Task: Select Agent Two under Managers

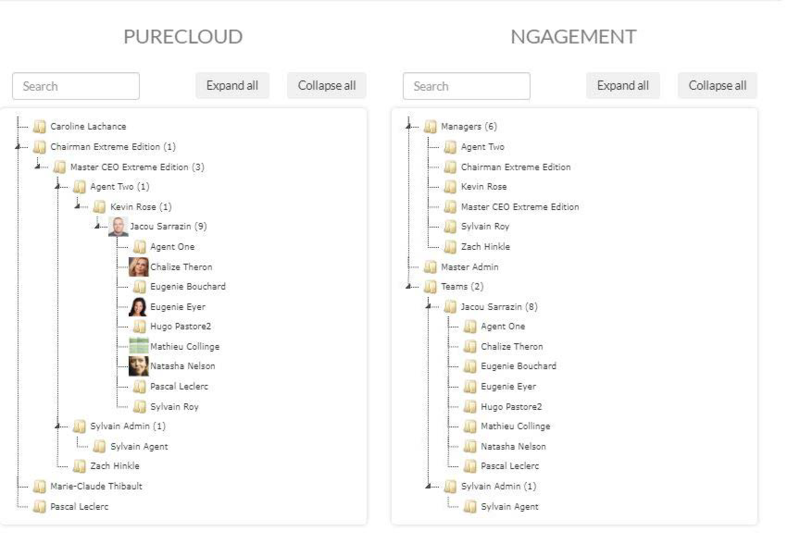Action: (x=483, y=147)
